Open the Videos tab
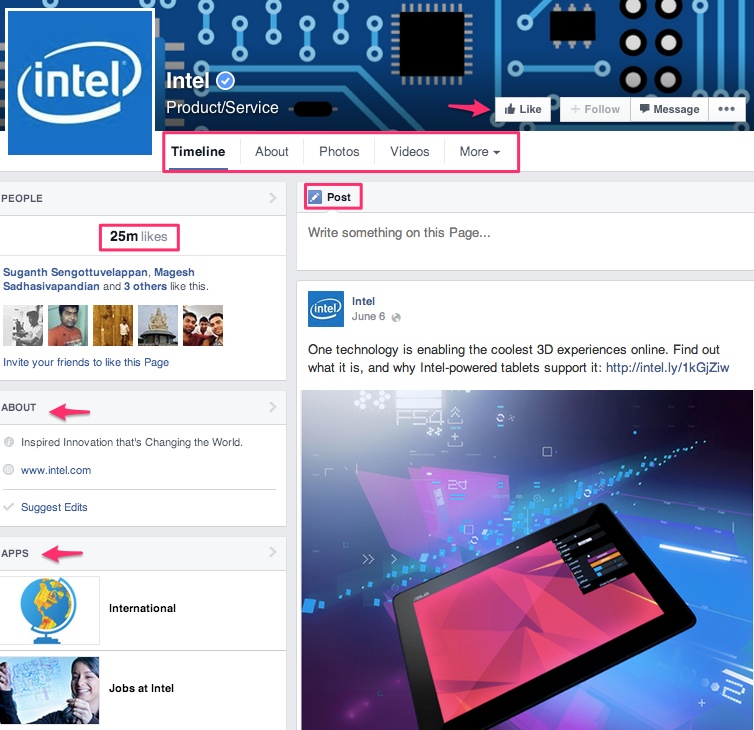This screenshot has height=730, width=754. coord(410,151)
